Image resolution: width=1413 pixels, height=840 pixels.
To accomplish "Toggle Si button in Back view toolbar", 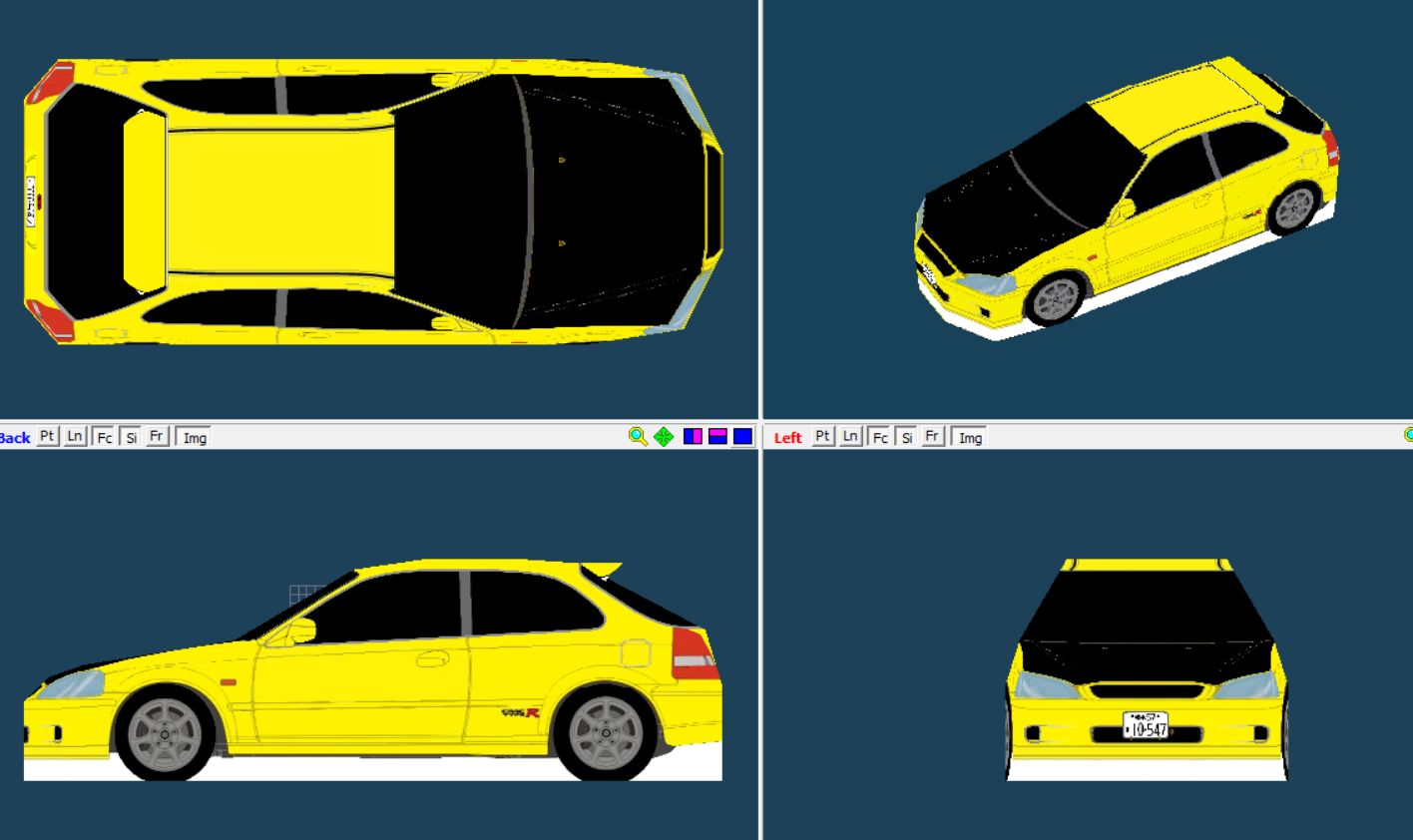I will pyautogui.click(x=131, y=437).
